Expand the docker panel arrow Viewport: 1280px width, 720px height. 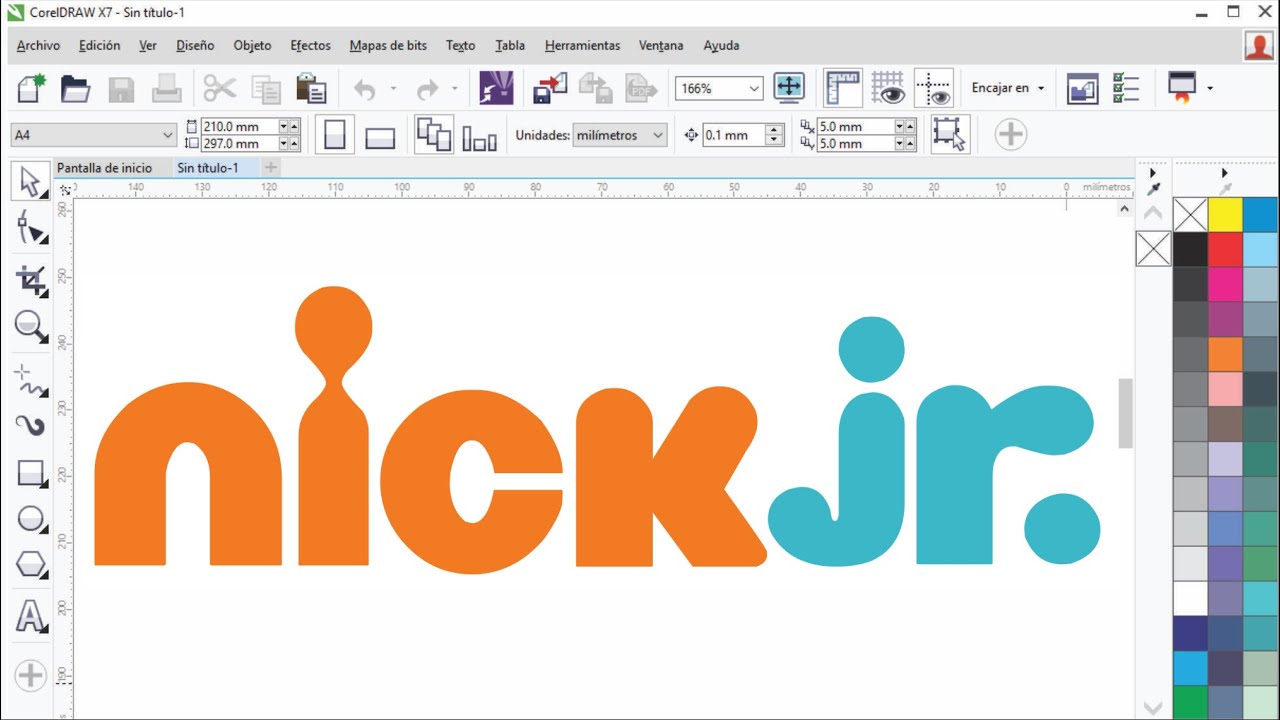[x=1152, y=173]
